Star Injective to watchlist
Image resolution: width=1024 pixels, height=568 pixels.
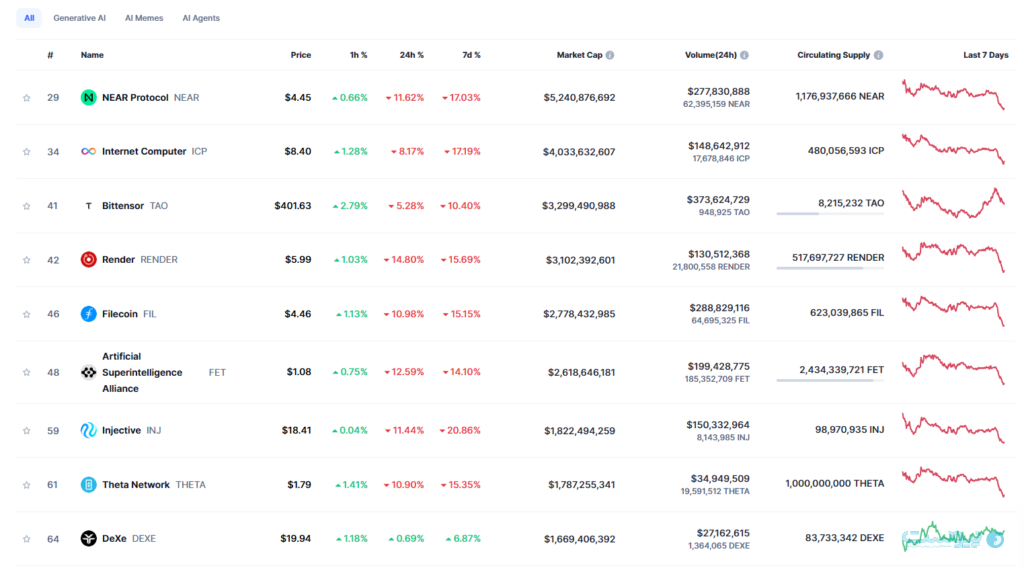tap(27, 431)
